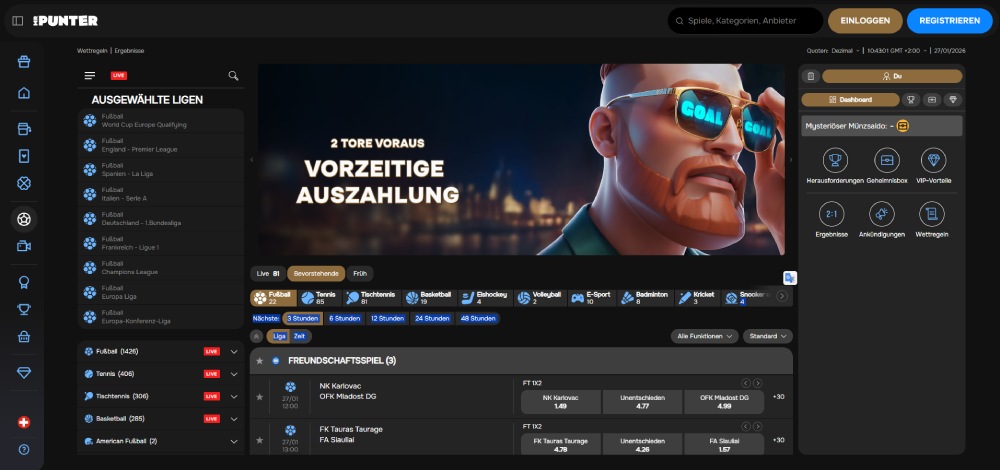1000x470 pixels.
Task: Click the EINLOGGEN button
Action: [865, 21]
